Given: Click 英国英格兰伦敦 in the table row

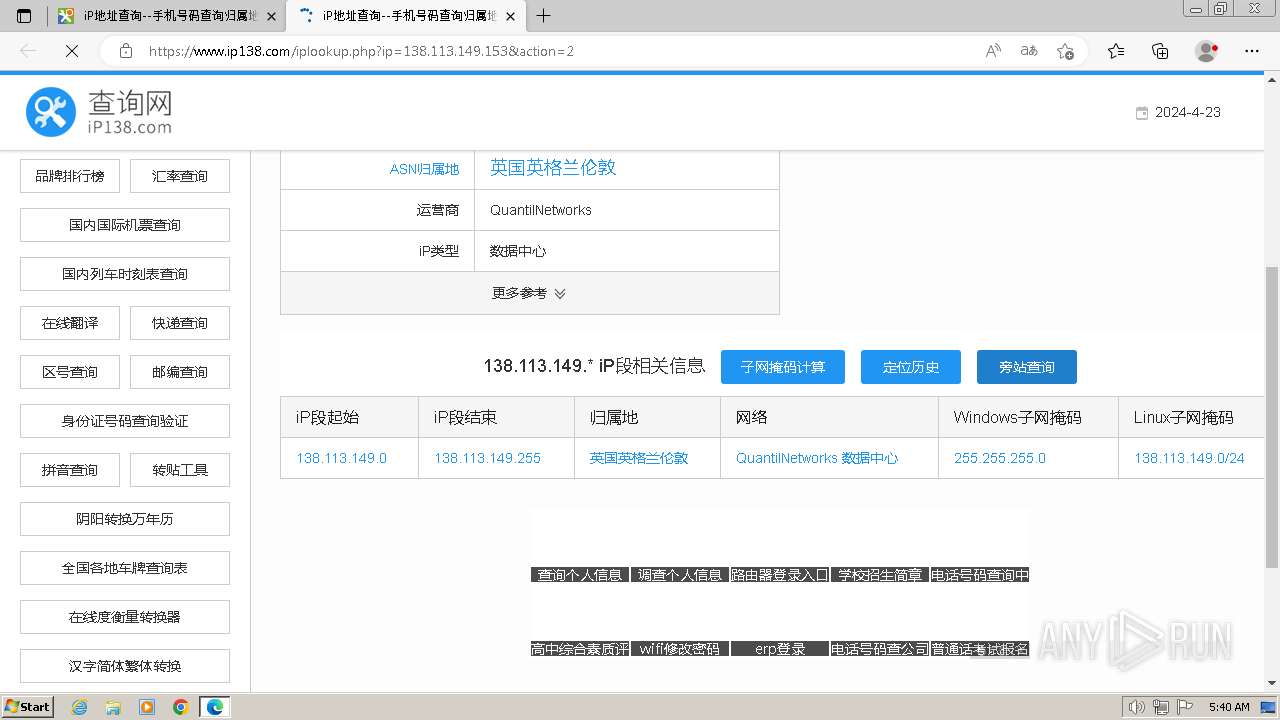Looking at the screenshot, I should tap(639, 458).
